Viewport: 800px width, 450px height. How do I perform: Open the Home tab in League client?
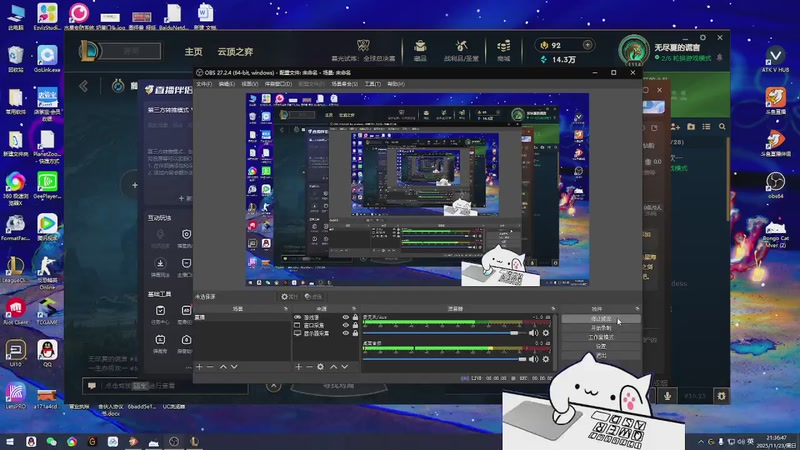193,52
